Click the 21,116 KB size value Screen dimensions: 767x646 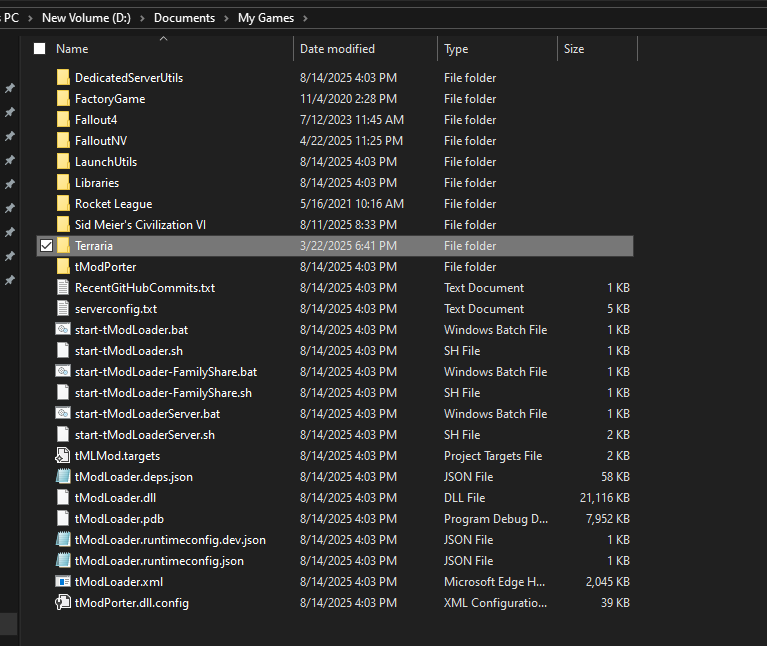pos(605,497)
